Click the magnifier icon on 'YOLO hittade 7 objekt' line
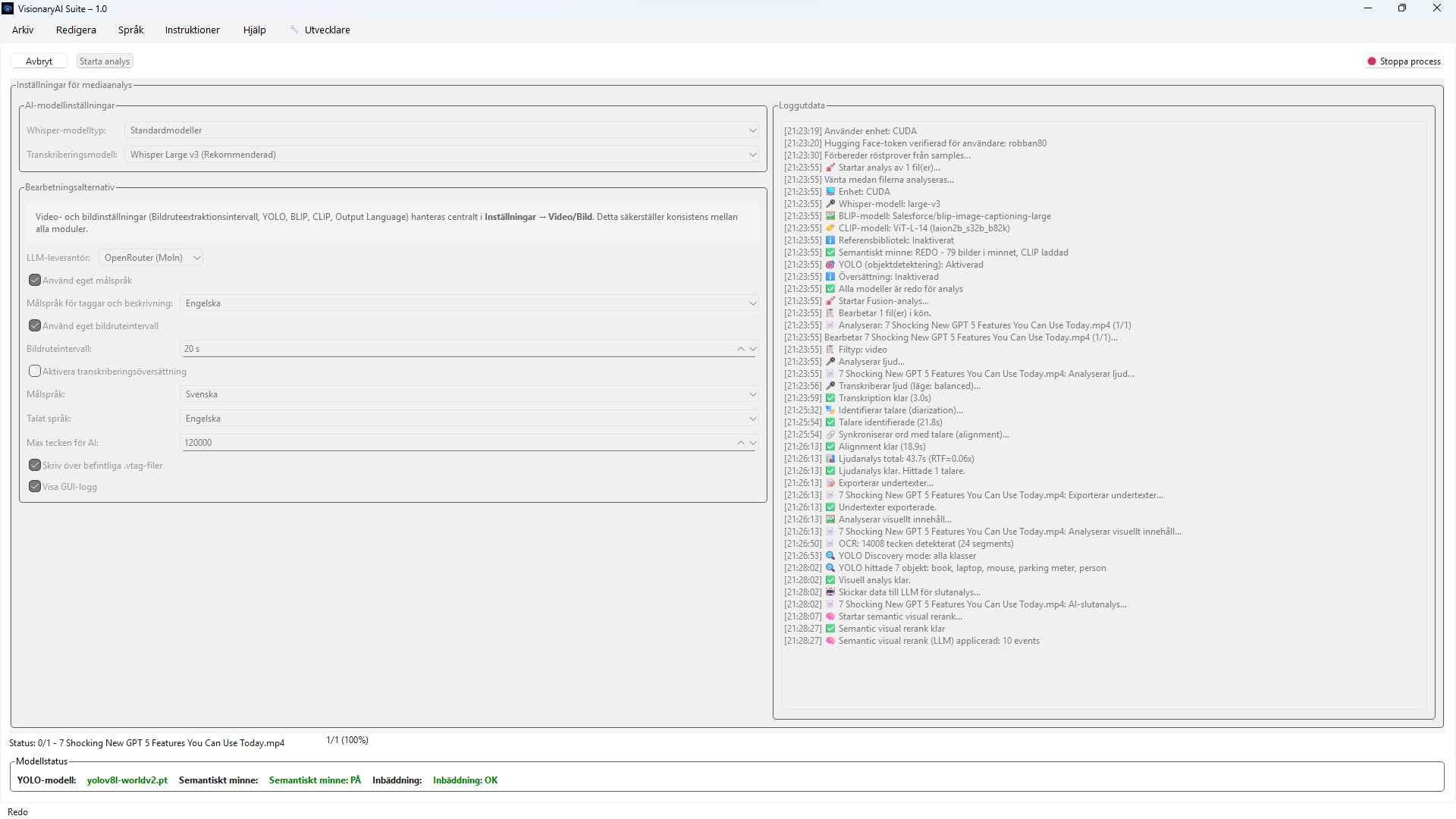The image size is (1456, 819). coord(830,568)
